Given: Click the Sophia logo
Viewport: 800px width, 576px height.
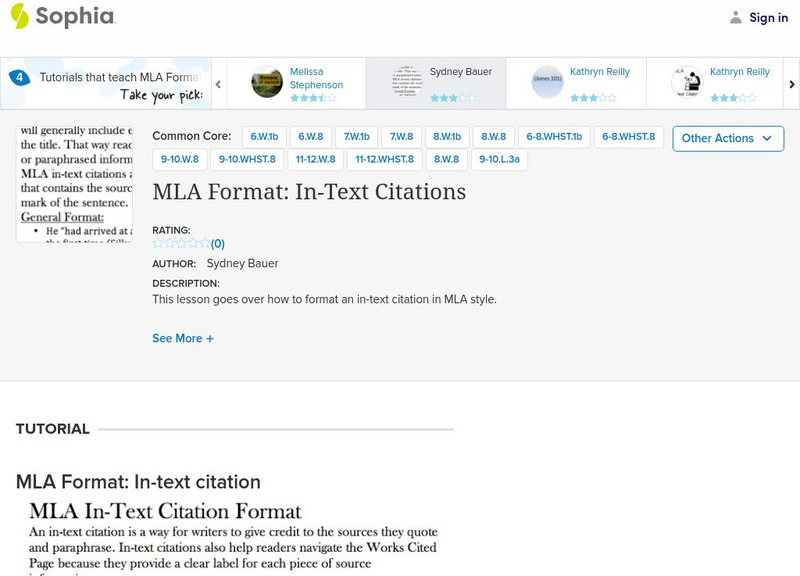Looking at the screenshot, I should [63, 16].
